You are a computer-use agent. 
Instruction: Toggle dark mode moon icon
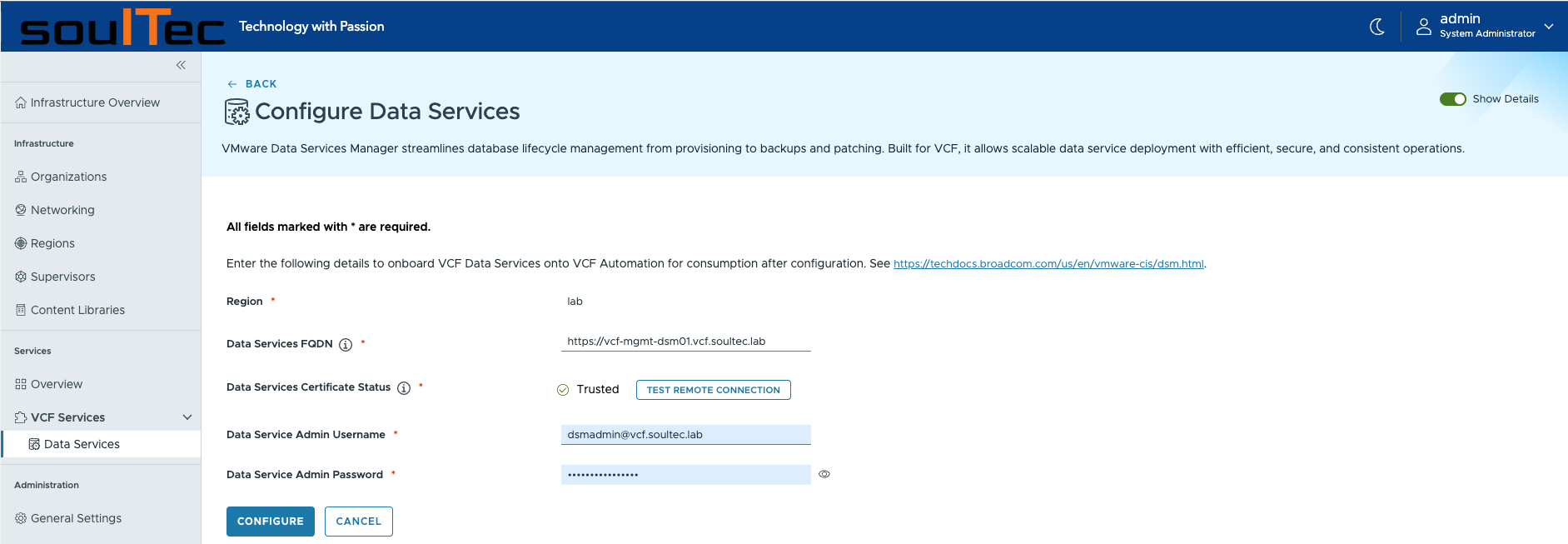coord(1377,27)
